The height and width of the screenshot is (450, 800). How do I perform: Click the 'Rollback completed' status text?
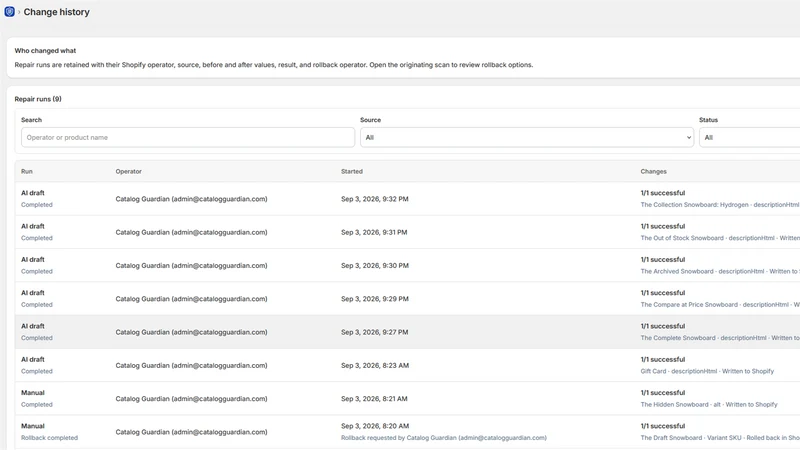tap(49, 438)
